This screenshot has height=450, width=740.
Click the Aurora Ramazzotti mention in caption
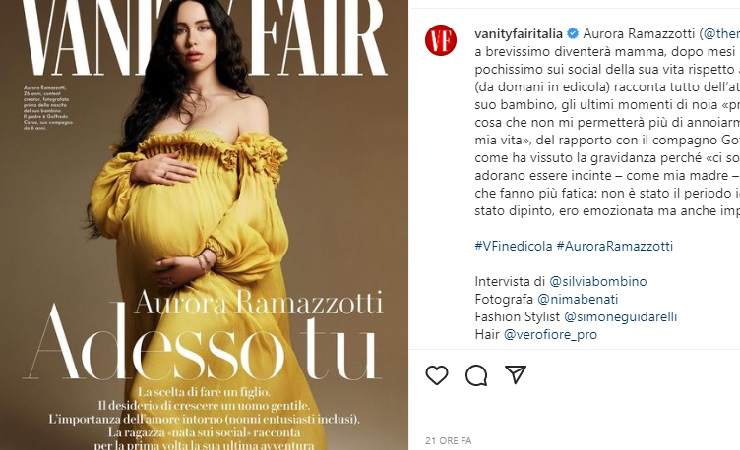click(639, 33)
